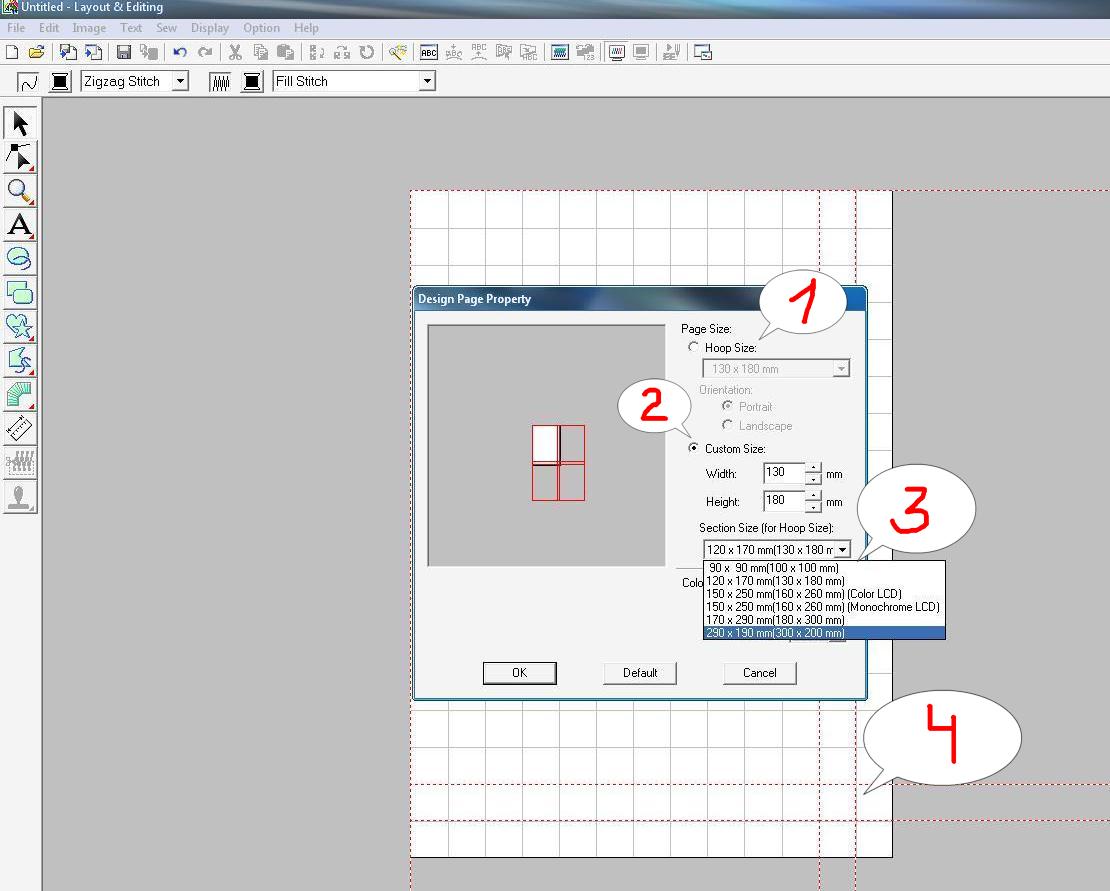Screen dimensions: 1110x891
Task: Select the Custom Size radio button
Action: tap(694, 448)
